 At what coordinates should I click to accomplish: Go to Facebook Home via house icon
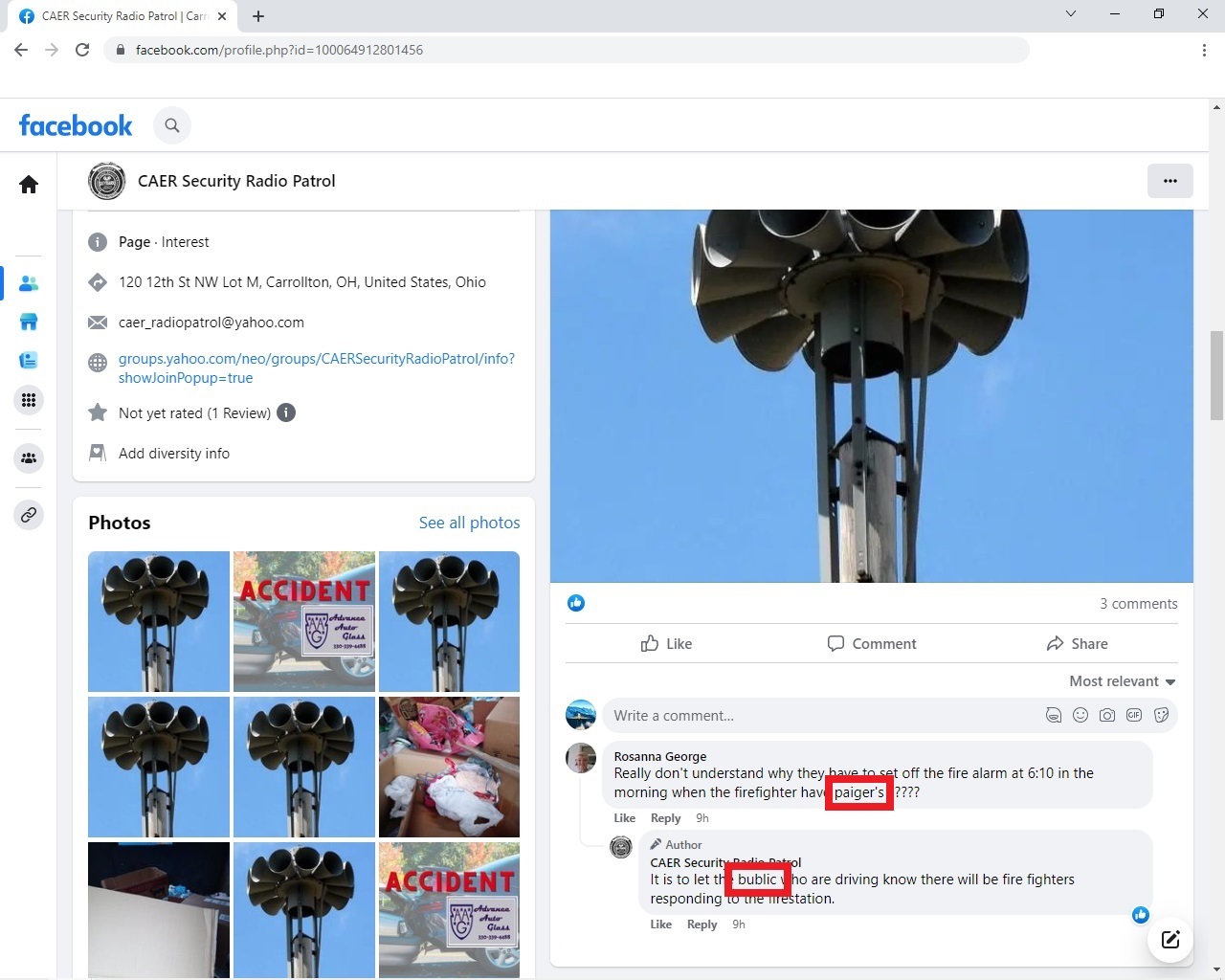point(29,185)
